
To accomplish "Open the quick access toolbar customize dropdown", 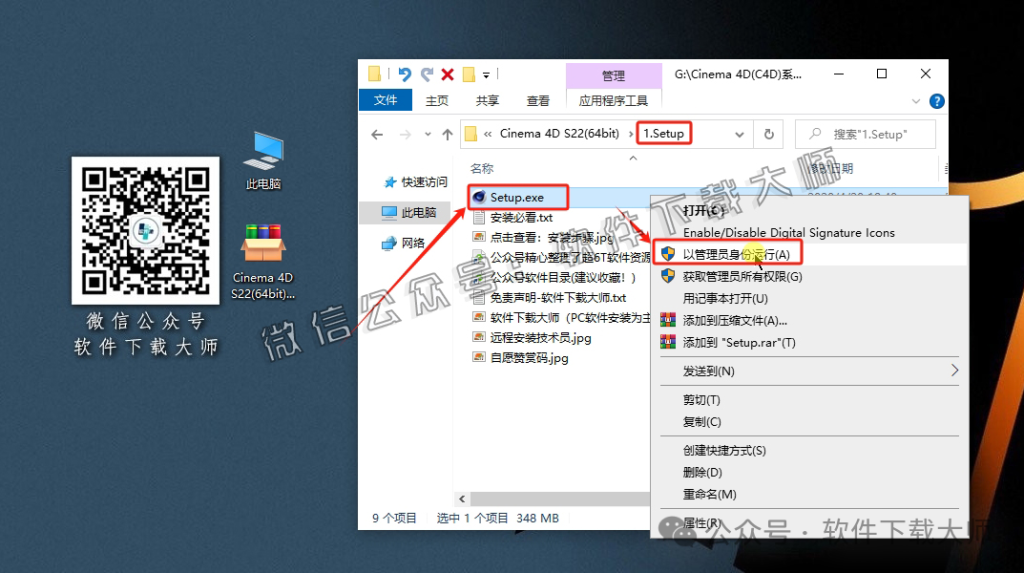I will (486, 75).
